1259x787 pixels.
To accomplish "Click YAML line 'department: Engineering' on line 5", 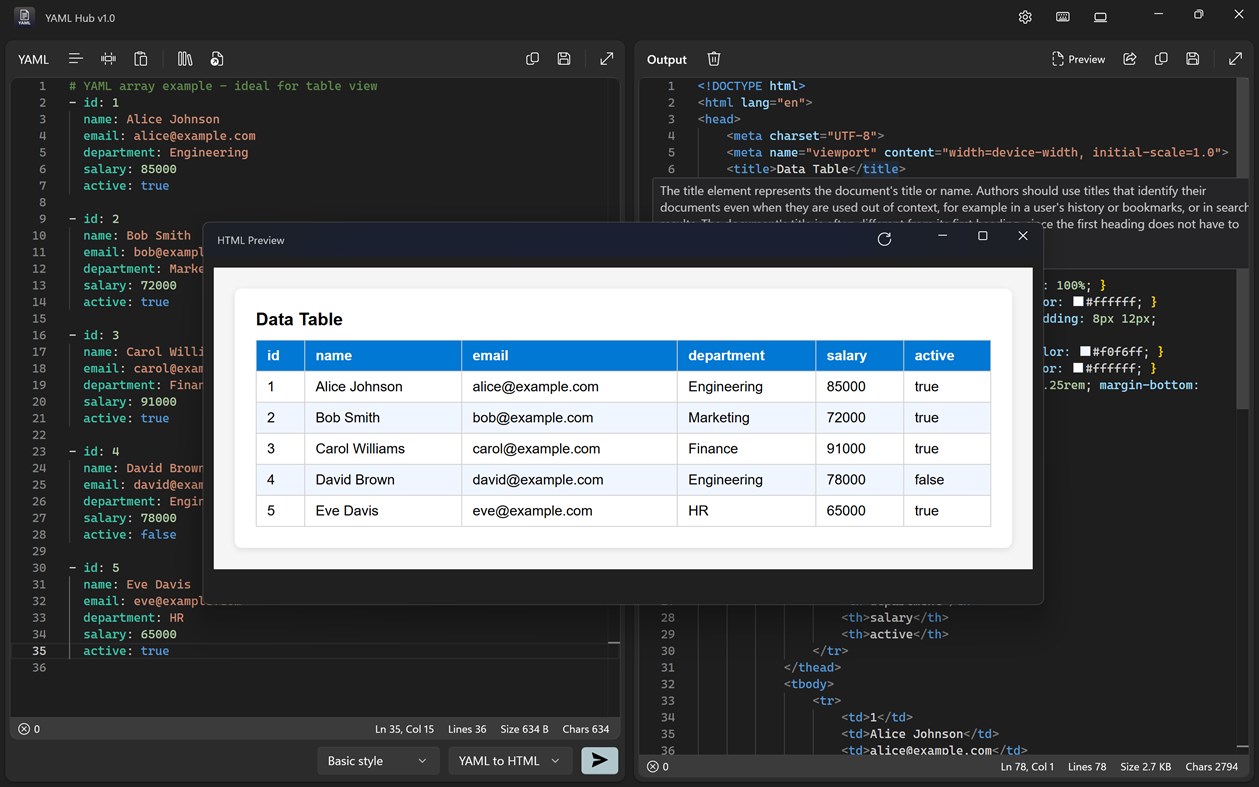I will 166,152.
